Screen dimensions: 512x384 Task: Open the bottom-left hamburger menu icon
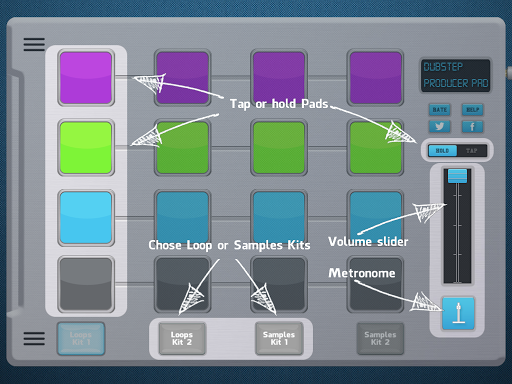point(34,338)
